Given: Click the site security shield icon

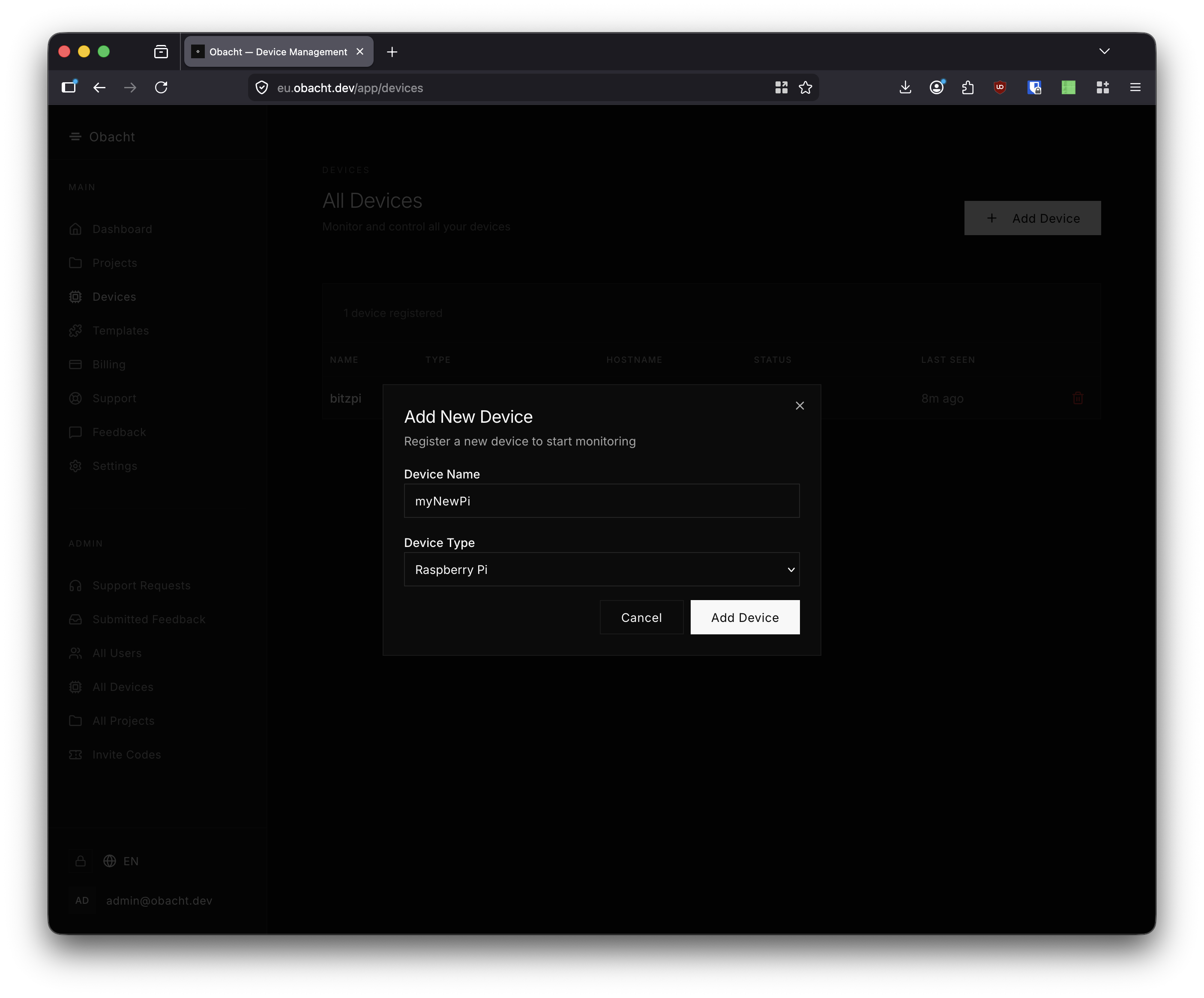Looking at the screenshot, I should coord(261,87).
